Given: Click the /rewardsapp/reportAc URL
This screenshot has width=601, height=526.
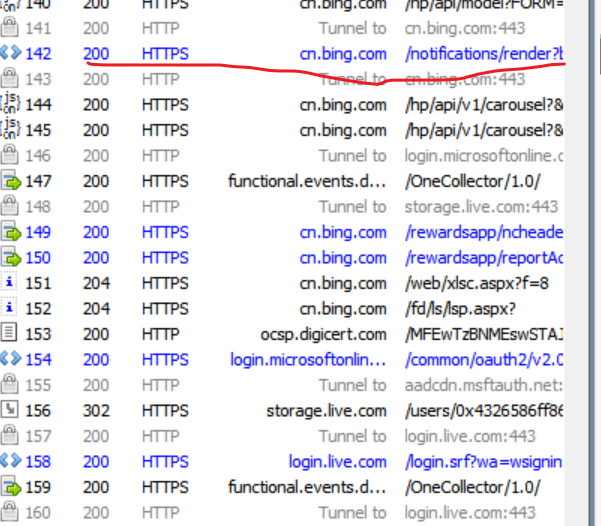Looking at the screenshot, I should 484,258.
